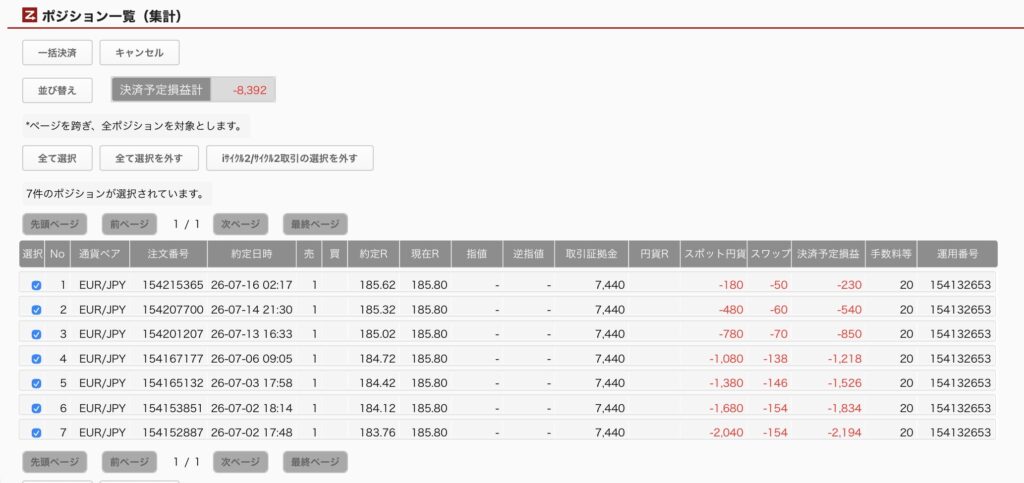
Task: Click the 手数料等 column header
Action: pos(891,254)
